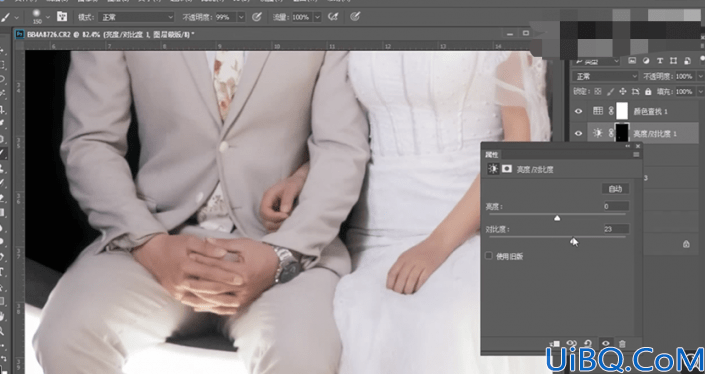Select the 亮度/对比度 1 black mask thumbnail
Image resolution: width=705 pixels, height=374 pixels.
click(x=622, y=133)
